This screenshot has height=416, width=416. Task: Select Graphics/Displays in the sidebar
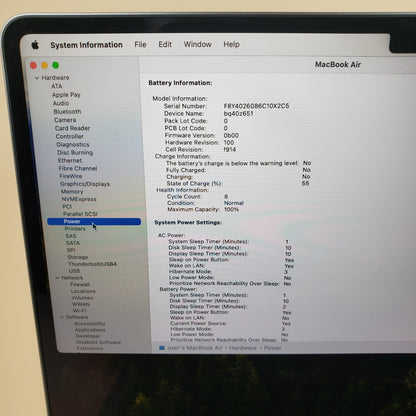(85, 184)
